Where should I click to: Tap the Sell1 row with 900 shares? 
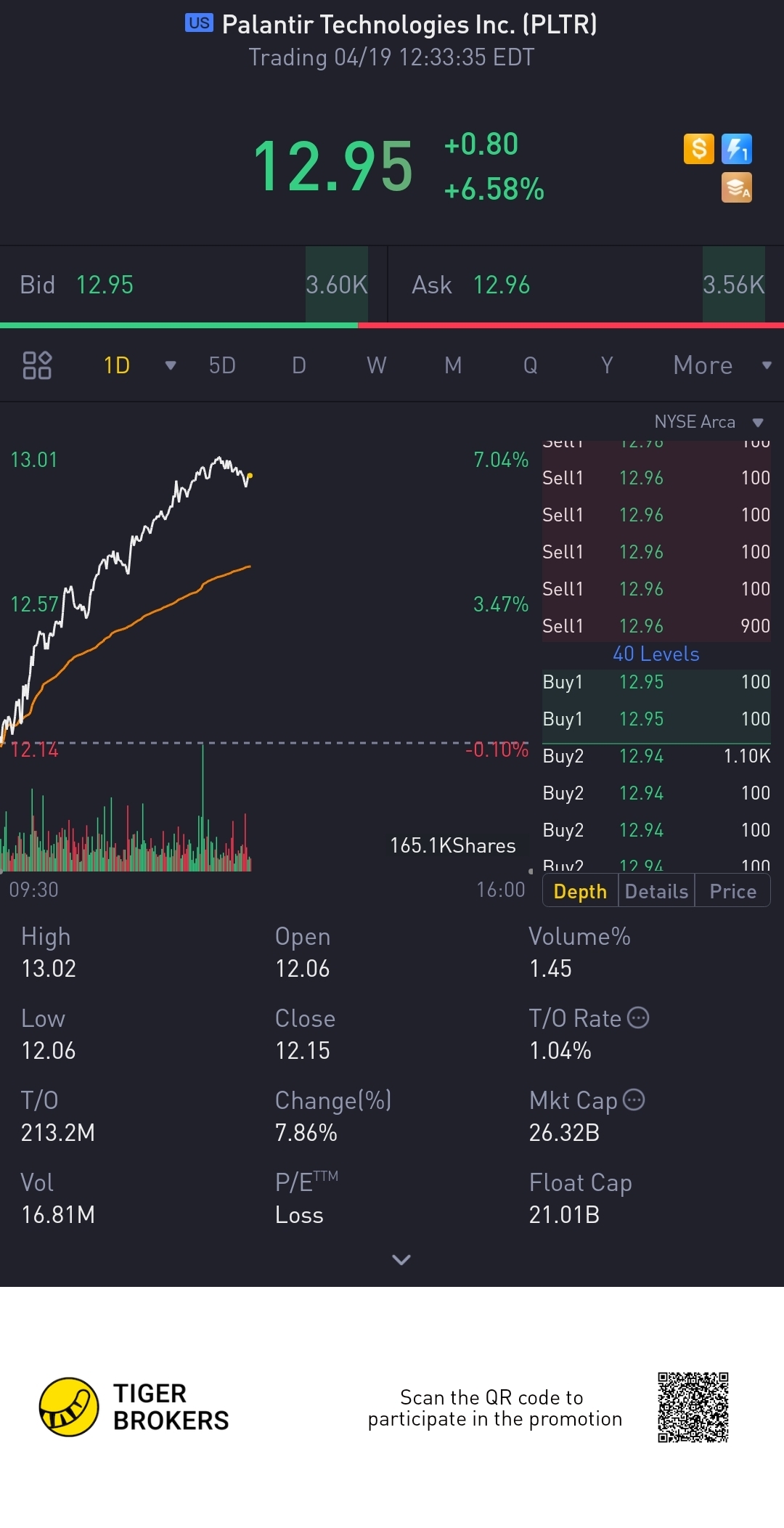[x=656, y=626]
